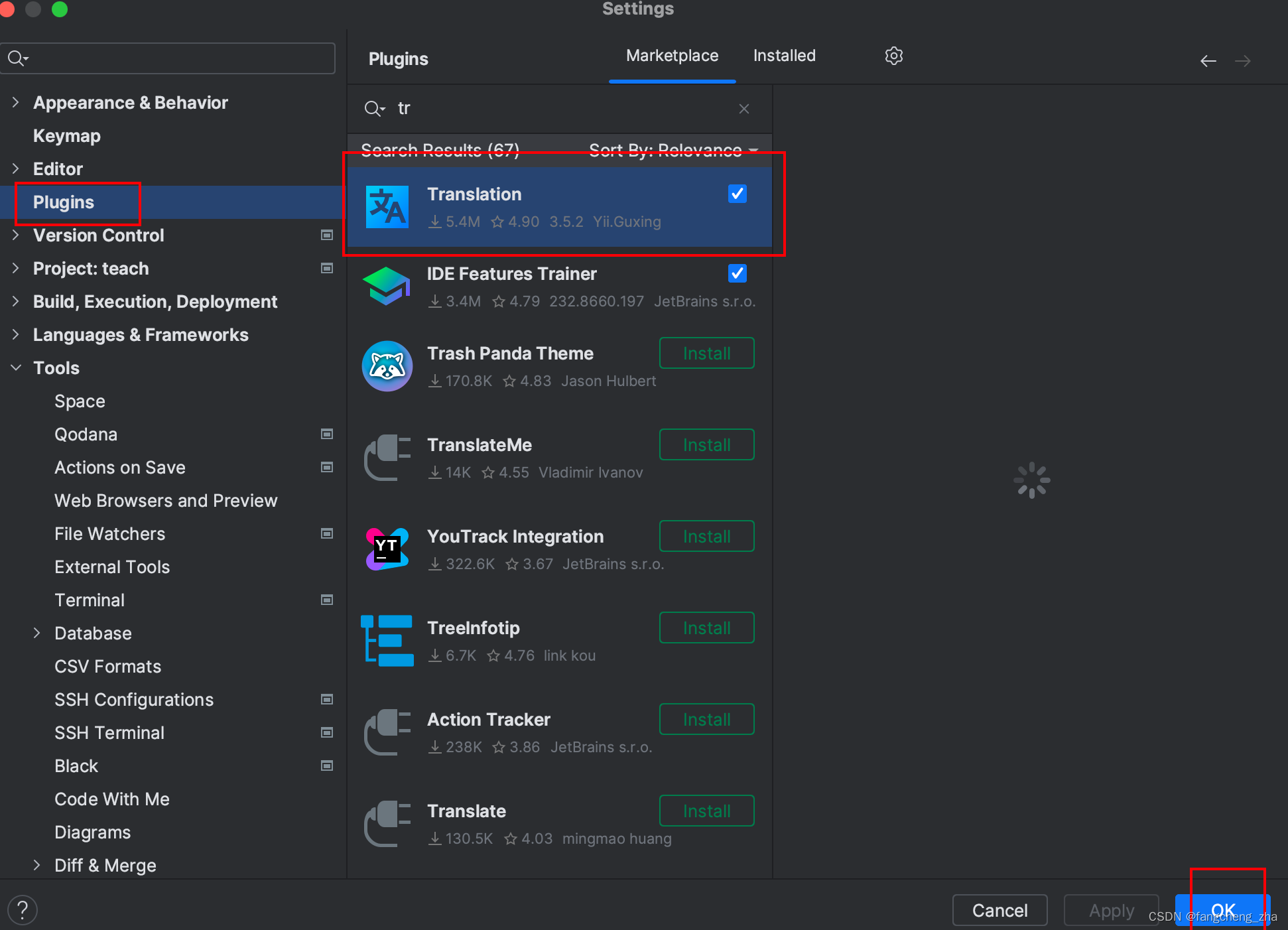Click the Plugins settings gear icon
1288x930 pixels.
pyautogui.click(x=894, y=55)
